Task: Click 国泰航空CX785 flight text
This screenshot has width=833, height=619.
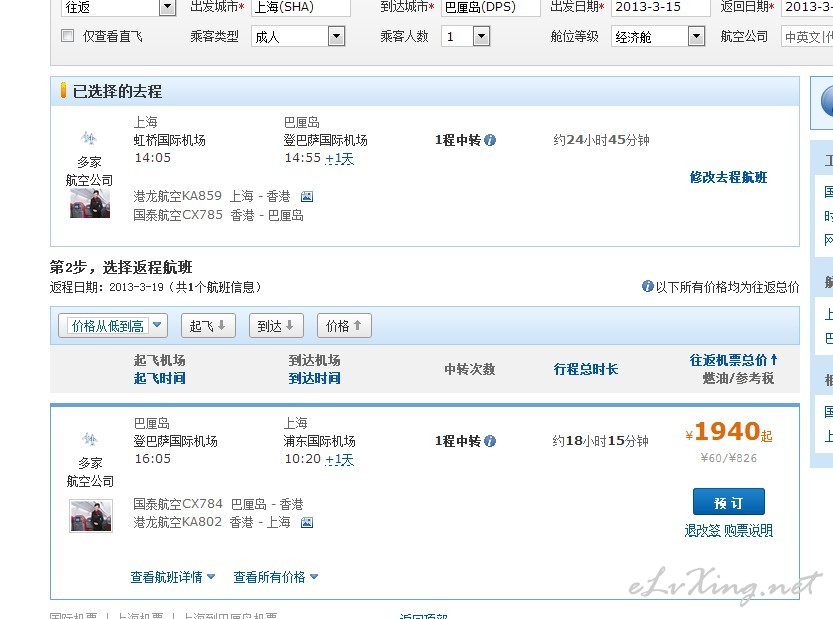Action: pos(178,215)
